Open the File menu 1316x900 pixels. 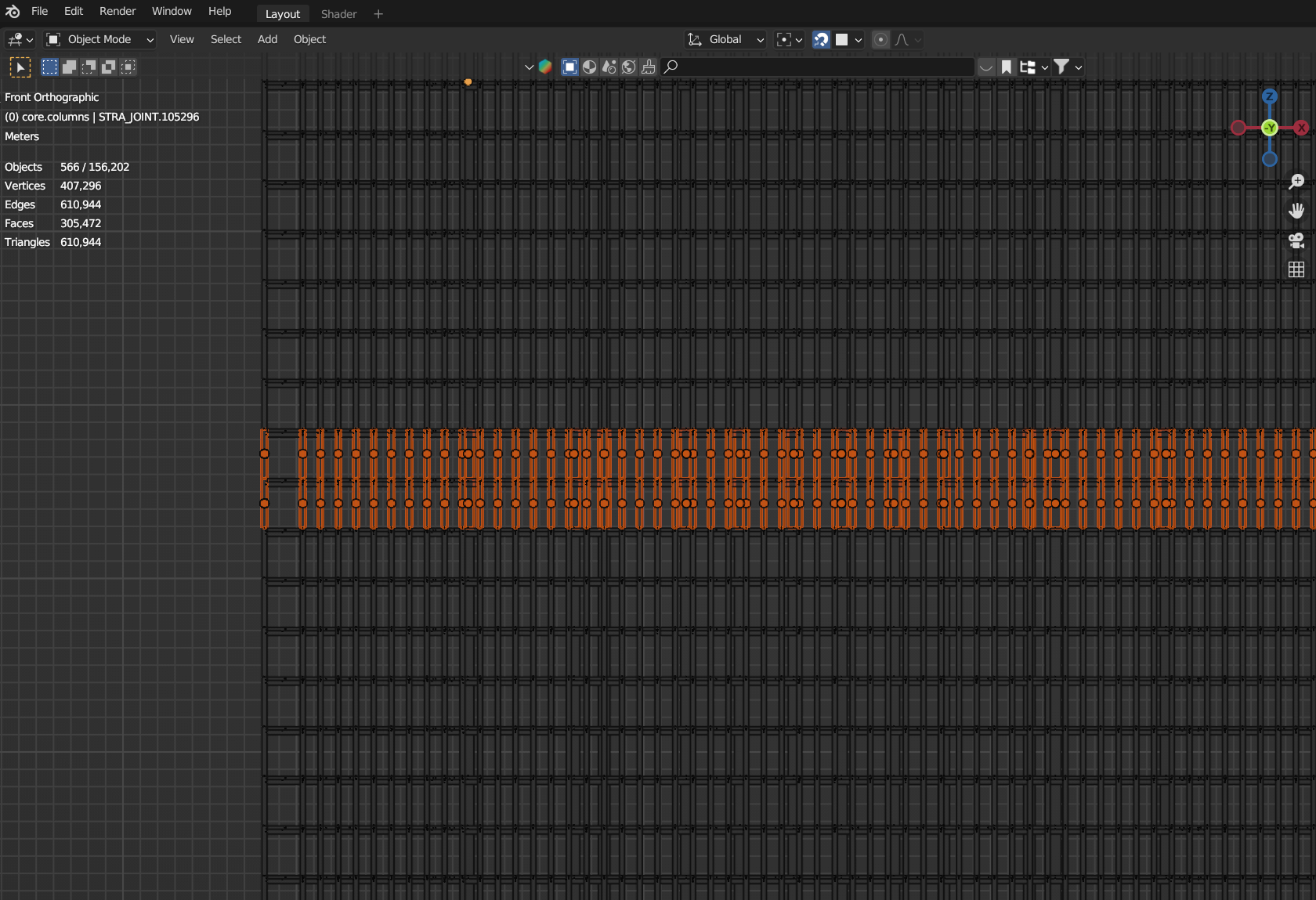click(39, 12)
